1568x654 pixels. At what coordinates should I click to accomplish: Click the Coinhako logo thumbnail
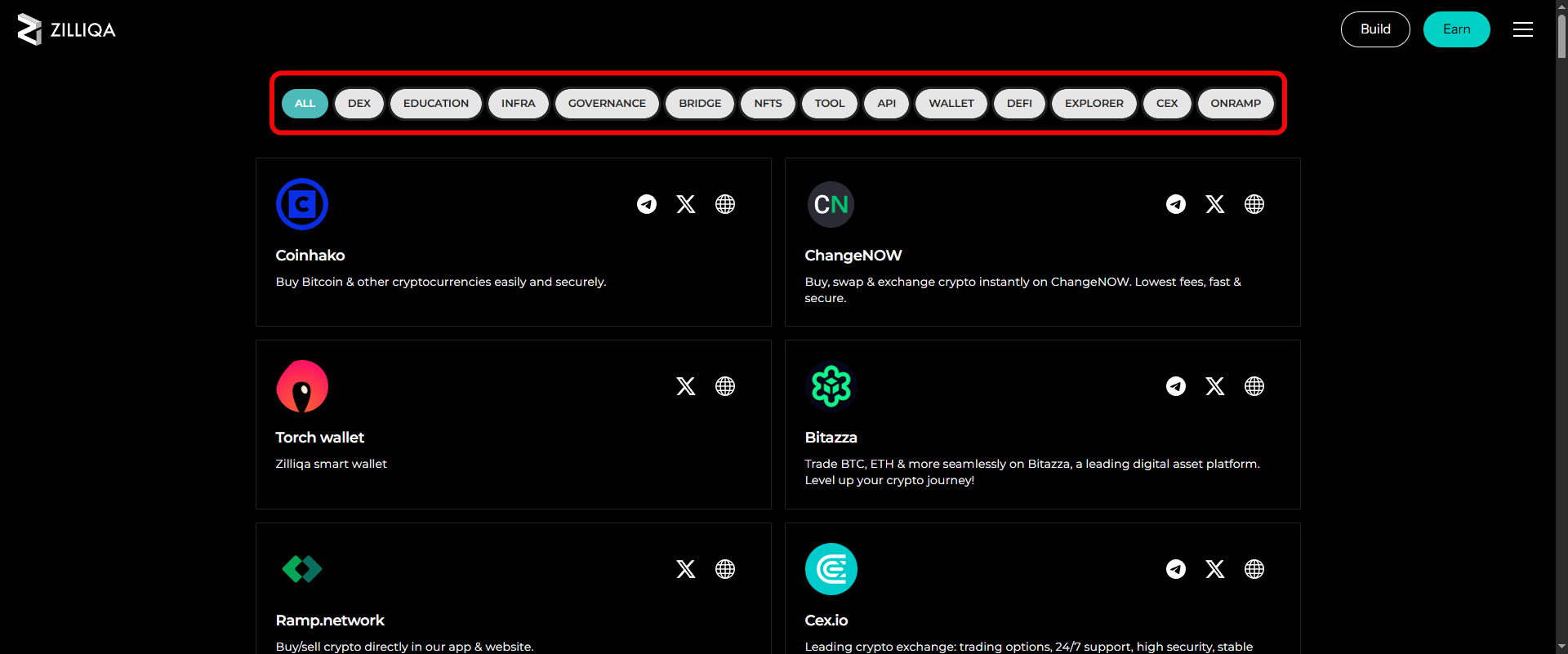point(302,204)
